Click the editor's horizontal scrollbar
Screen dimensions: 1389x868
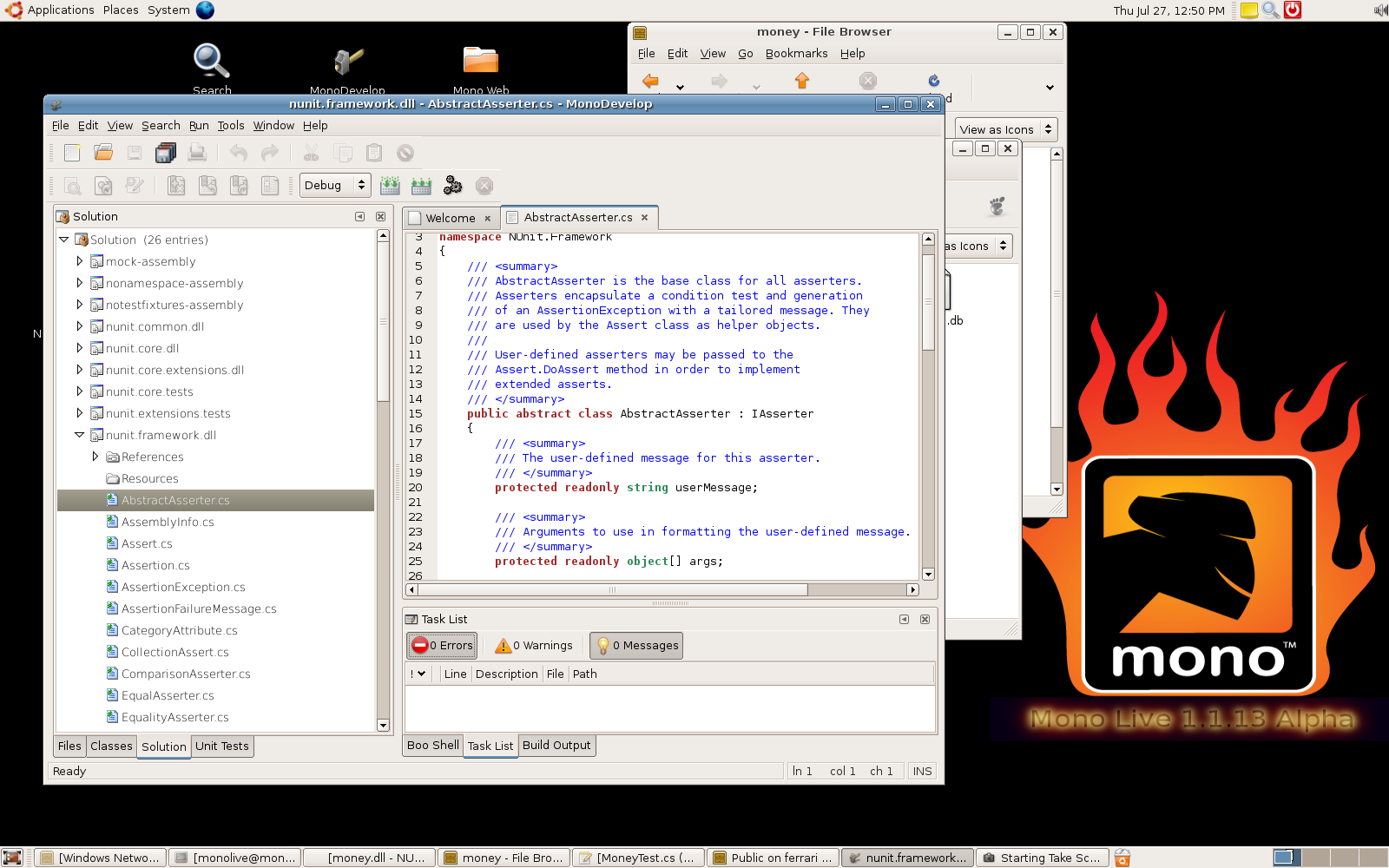(612, 590)
